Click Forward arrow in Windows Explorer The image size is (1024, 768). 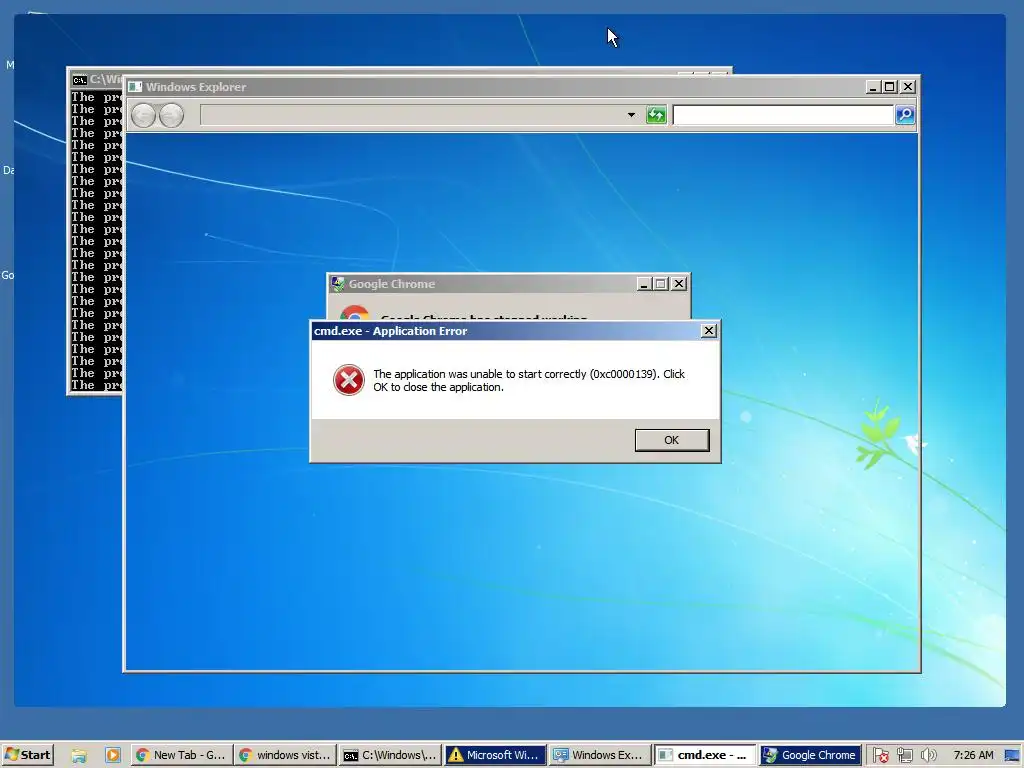point(172,116)
